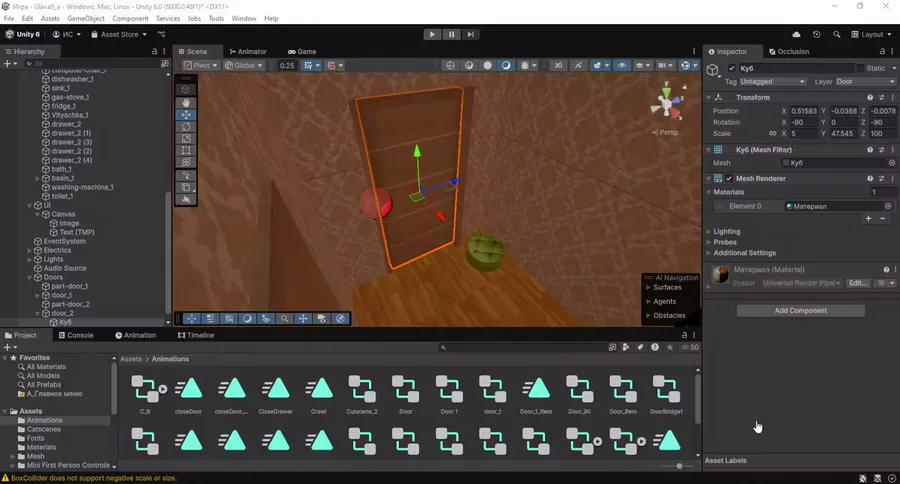Click the material Edit button
This screenshot has width=900, height=484.
click(x=858, y=283)
